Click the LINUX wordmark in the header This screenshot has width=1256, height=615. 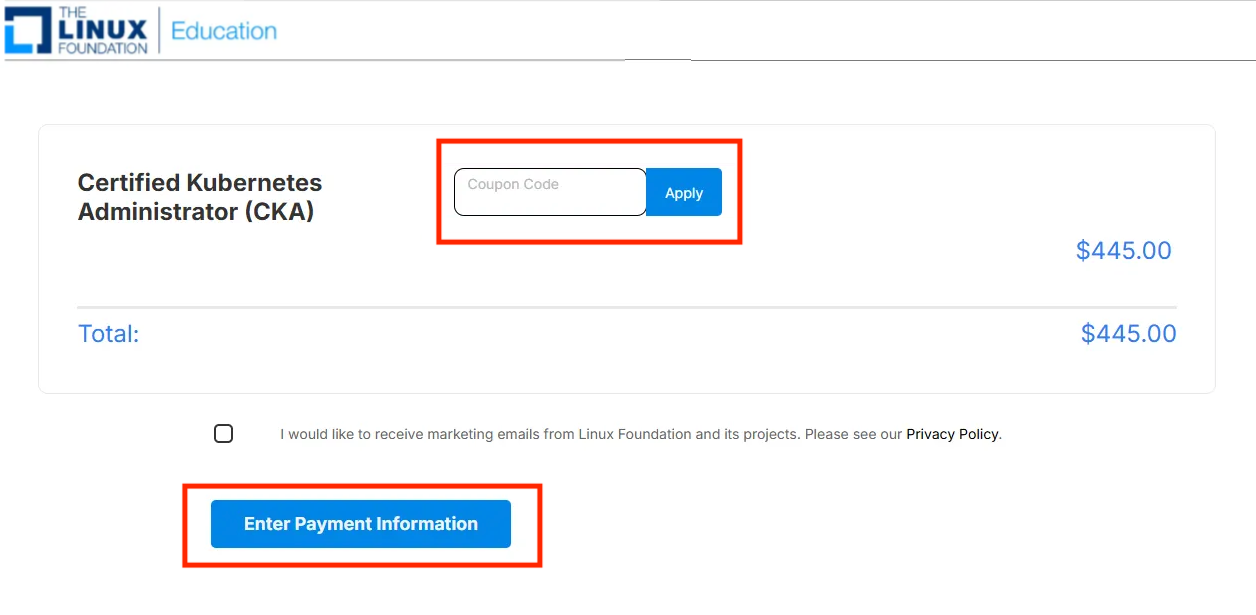103,30
